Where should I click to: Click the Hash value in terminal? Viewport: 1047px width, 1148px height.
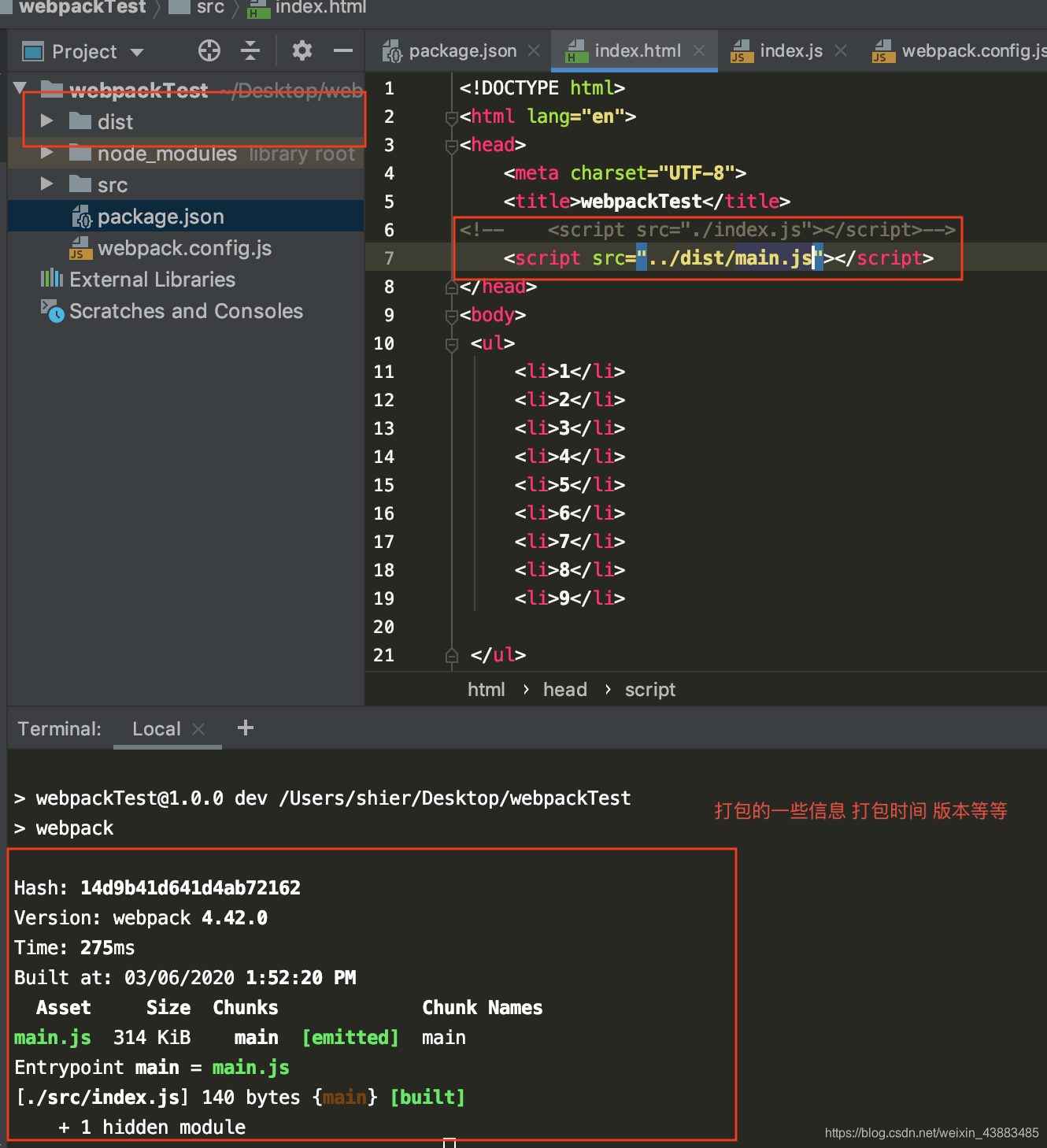point(191,888)
